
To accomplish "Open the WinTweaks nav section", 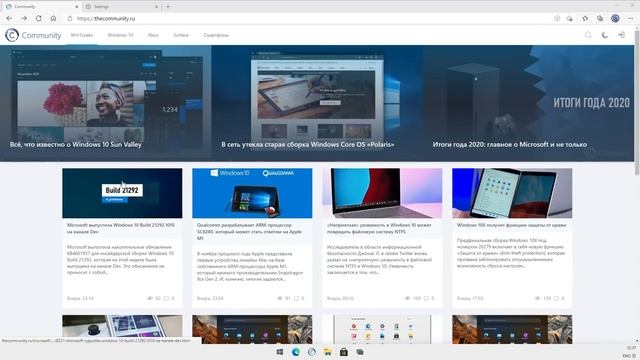I will (x=82, y=35).
